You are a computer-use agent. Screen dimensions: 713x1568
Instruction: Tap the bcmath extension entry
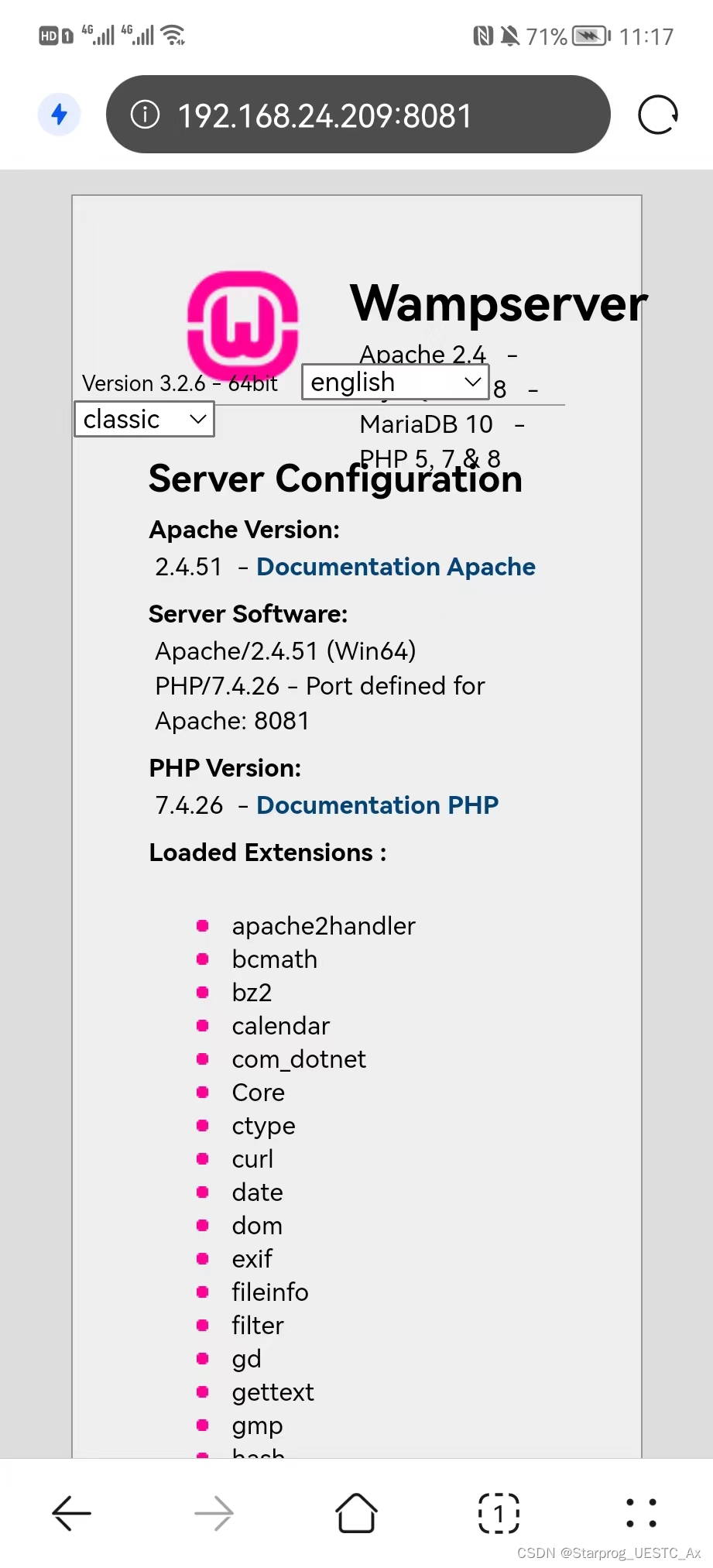[274, 959]
